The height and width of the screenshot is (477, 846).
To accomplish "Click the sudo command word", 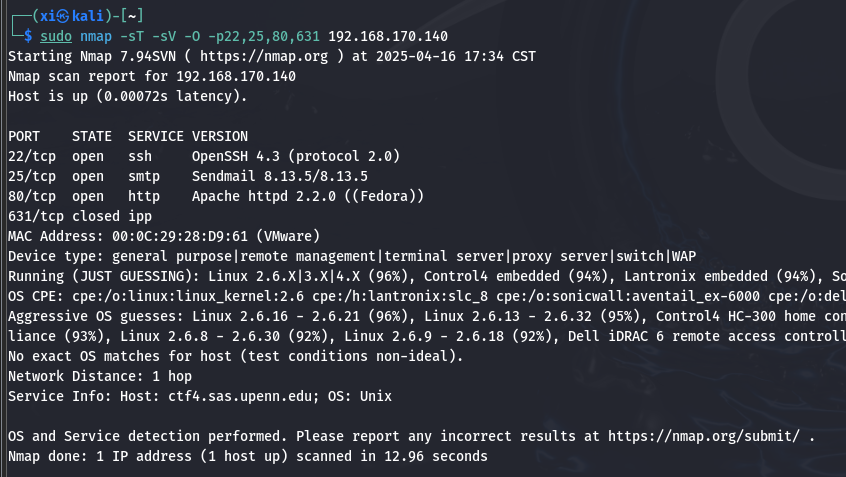I will pos(56,36).
